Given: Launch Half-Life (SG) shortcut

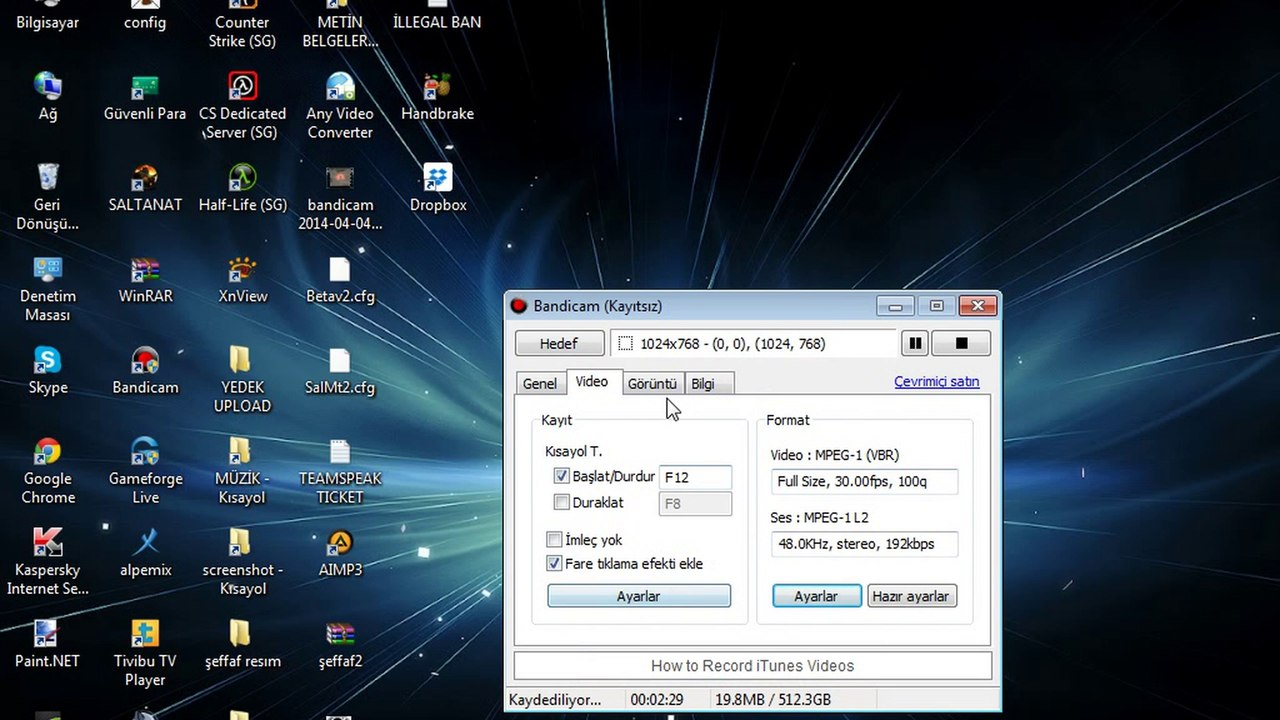Looking at the screenshot, I should tap(242, 188).
